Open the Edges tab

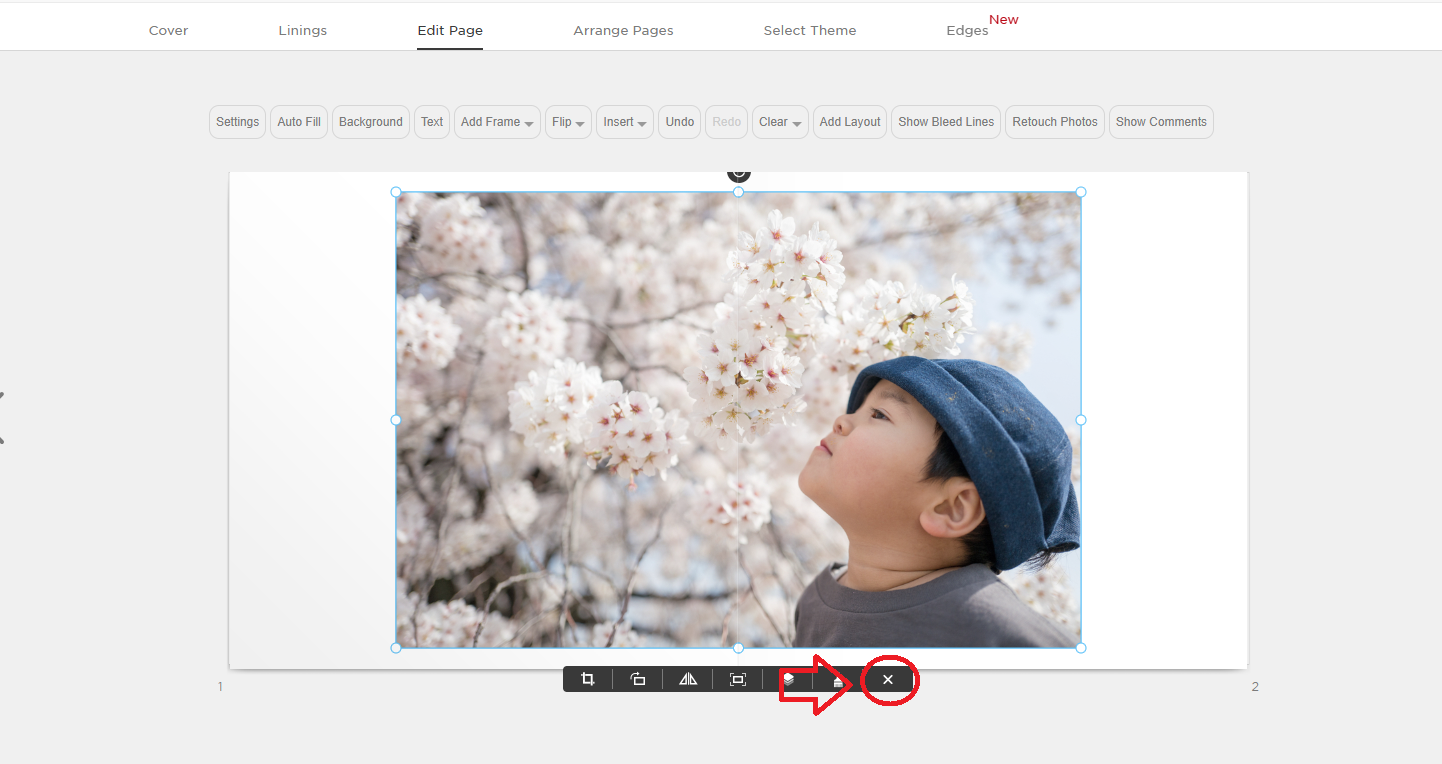(x=967, y=30)
